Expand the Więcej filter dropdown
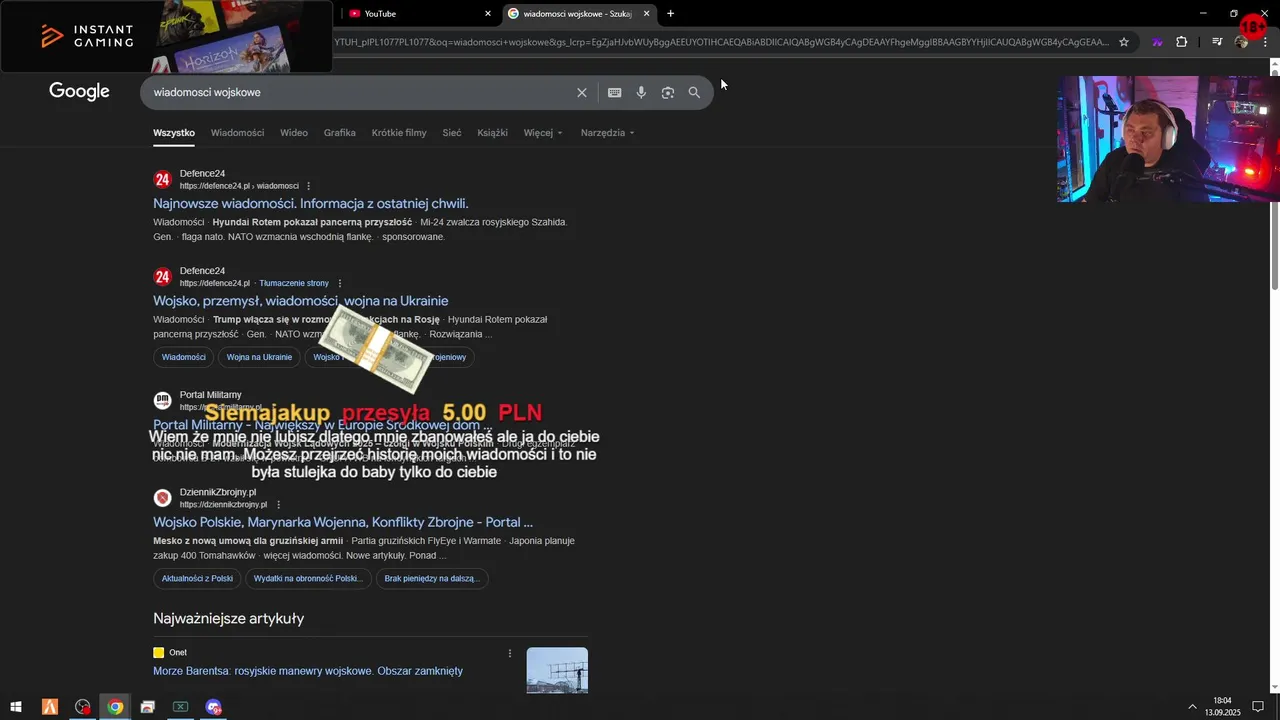The width and height of the screenshot is (1280, 720). (543, 133)
